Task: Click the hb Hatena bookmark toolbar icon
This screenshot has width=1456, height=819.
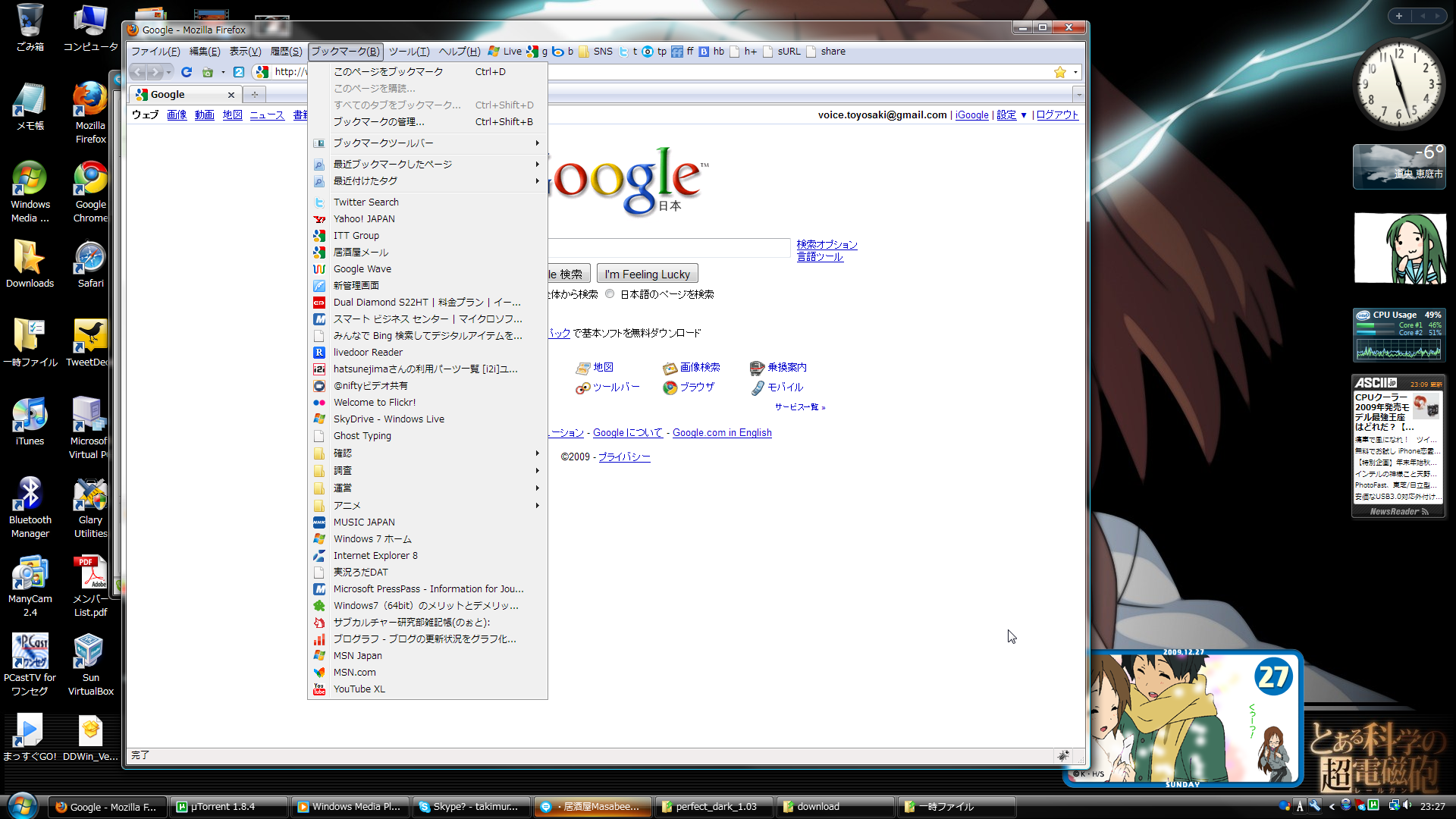Action: pyautogui.click(x=711, y=52)
